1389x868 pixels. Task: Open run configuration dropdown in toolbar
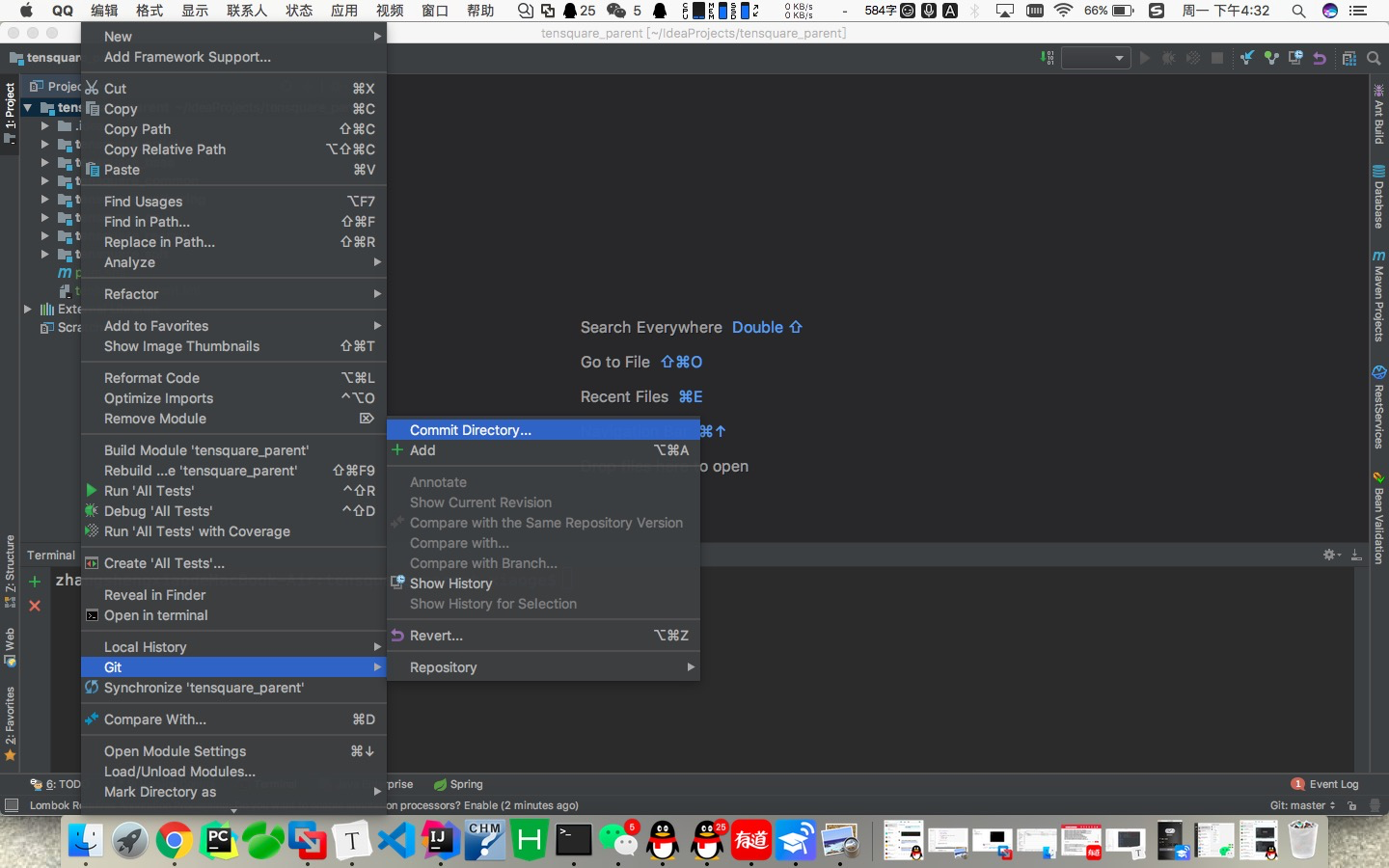coord(1095,58)
